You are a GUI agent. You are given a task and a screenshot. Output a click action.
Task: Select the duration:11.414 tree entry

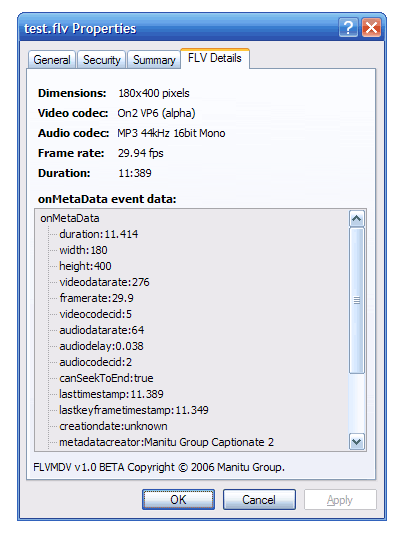pos(98,234)
